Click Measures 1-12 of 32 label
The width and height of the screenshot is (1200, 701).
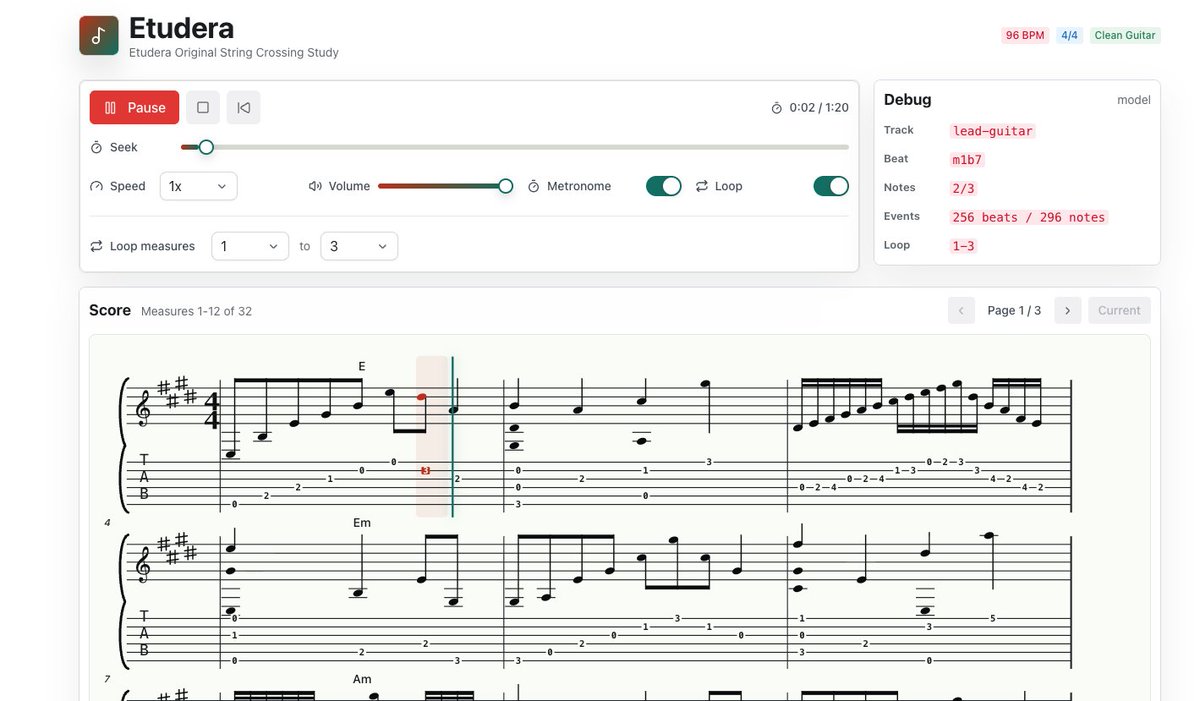[x=196, y=312]
